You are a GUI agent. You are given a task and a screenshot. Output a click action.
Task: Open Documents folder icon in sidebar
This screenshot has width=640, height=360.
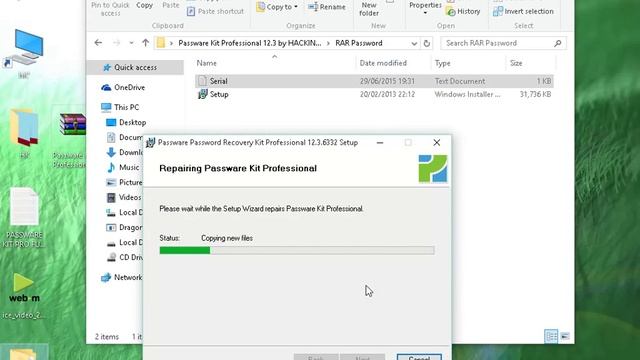[111, 138]
